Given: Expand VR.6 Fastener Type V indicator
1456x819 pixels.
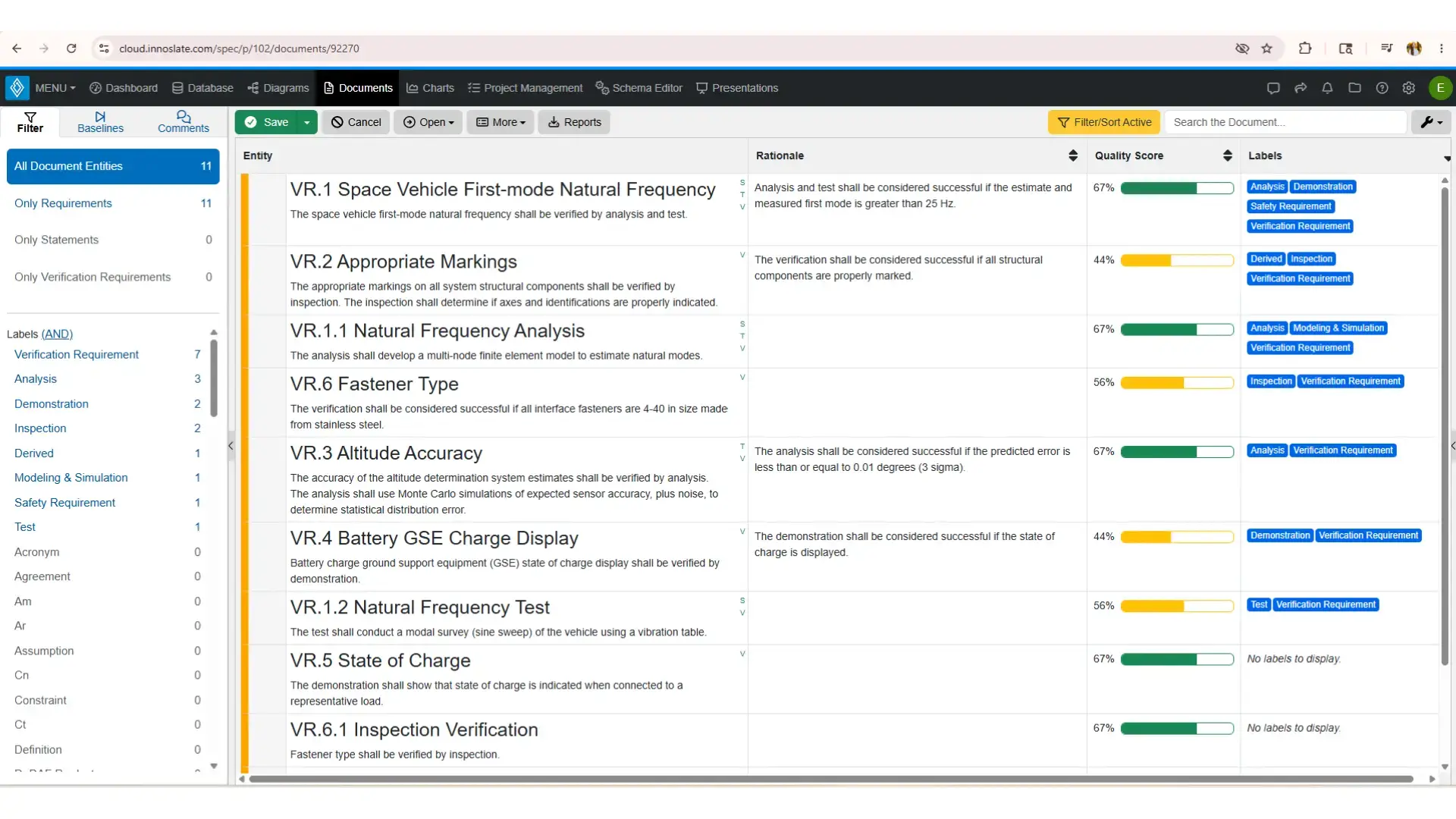Looking at the screenshot, I should coord(742,377).
